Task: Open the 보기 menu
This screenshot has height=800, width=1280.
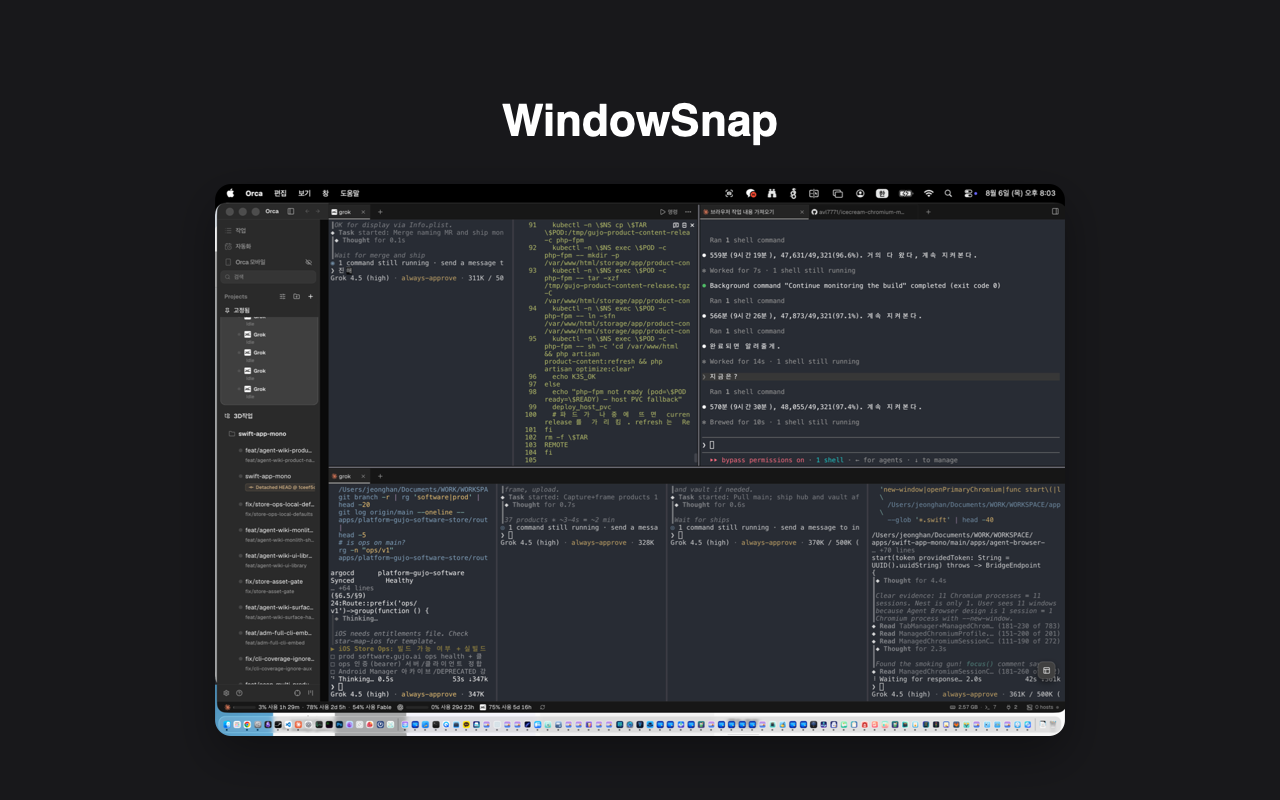Action: pyautogui.click(x=304, y=193)
